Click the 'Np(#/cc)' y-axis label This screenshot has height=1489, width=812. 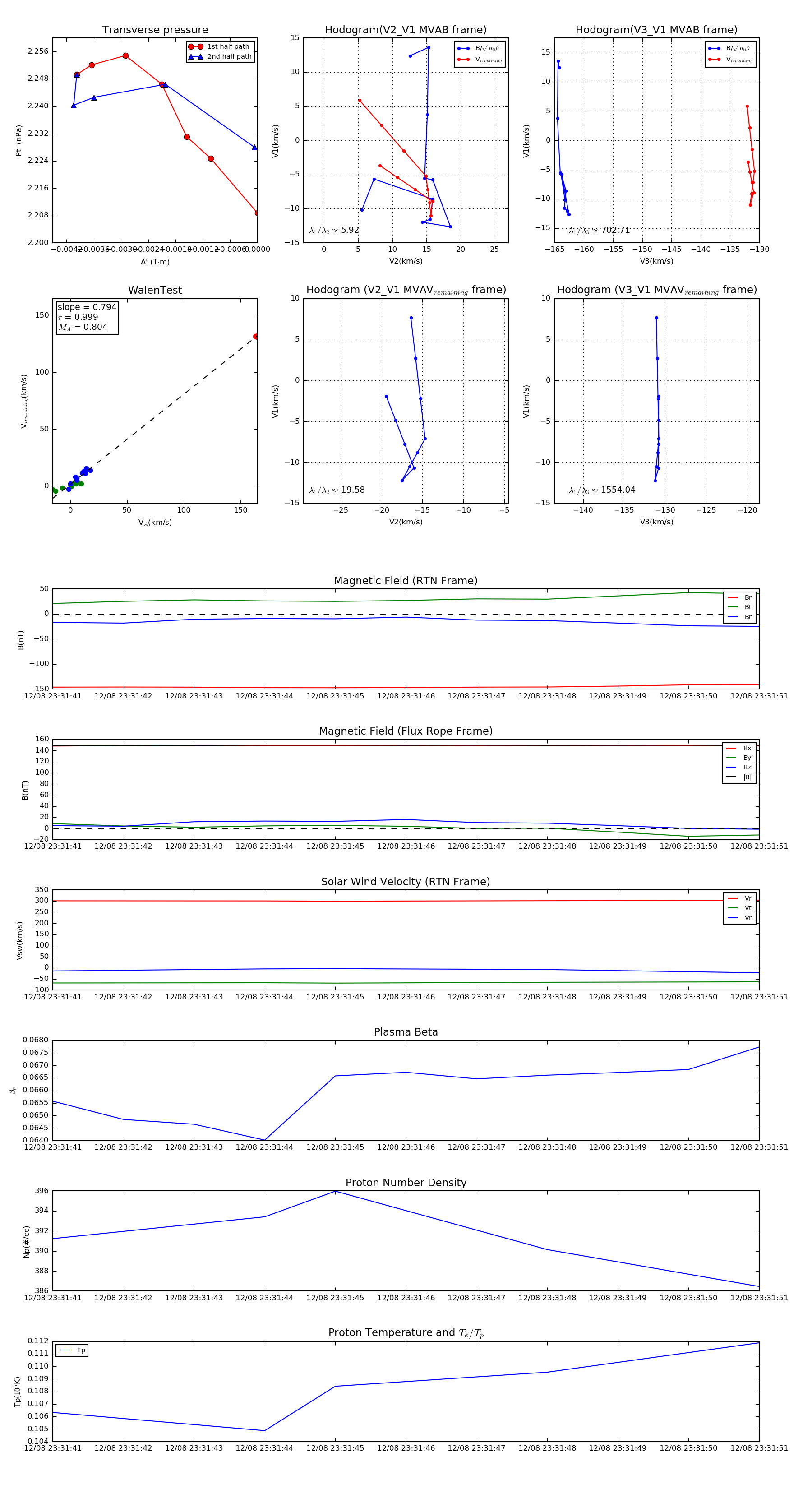[26, 1242]
